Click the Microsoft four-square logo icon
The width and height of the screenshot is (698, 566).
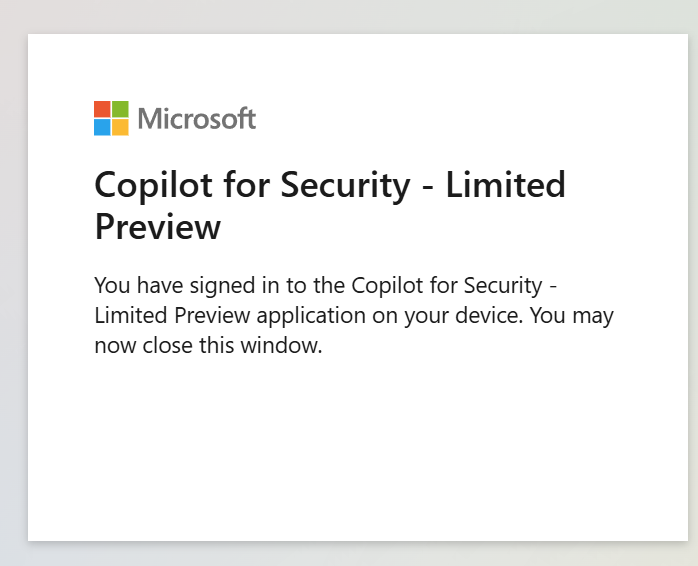tap(111, 118)
